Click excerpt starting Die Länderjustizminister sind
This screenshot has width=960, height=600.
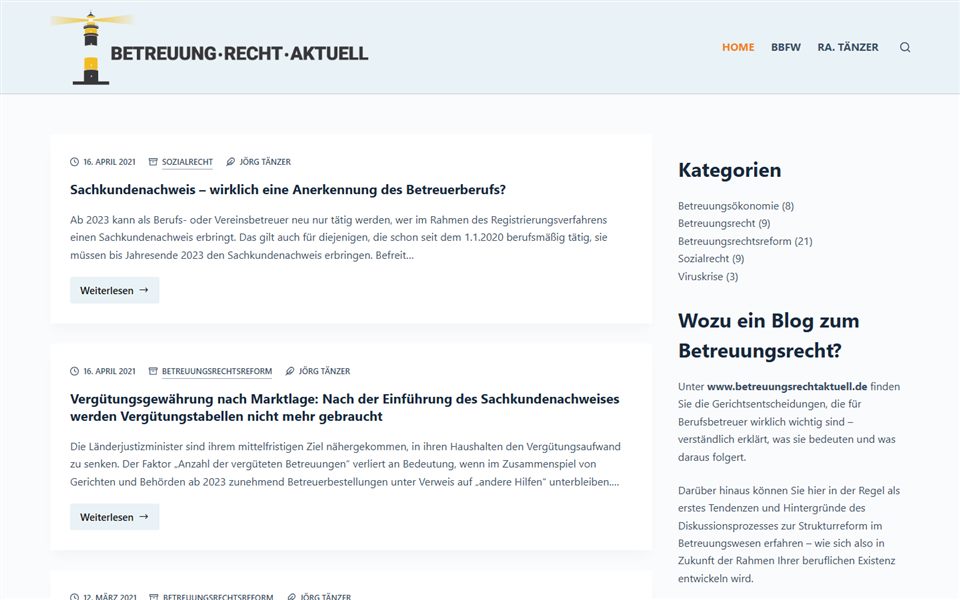click(345, 464)
